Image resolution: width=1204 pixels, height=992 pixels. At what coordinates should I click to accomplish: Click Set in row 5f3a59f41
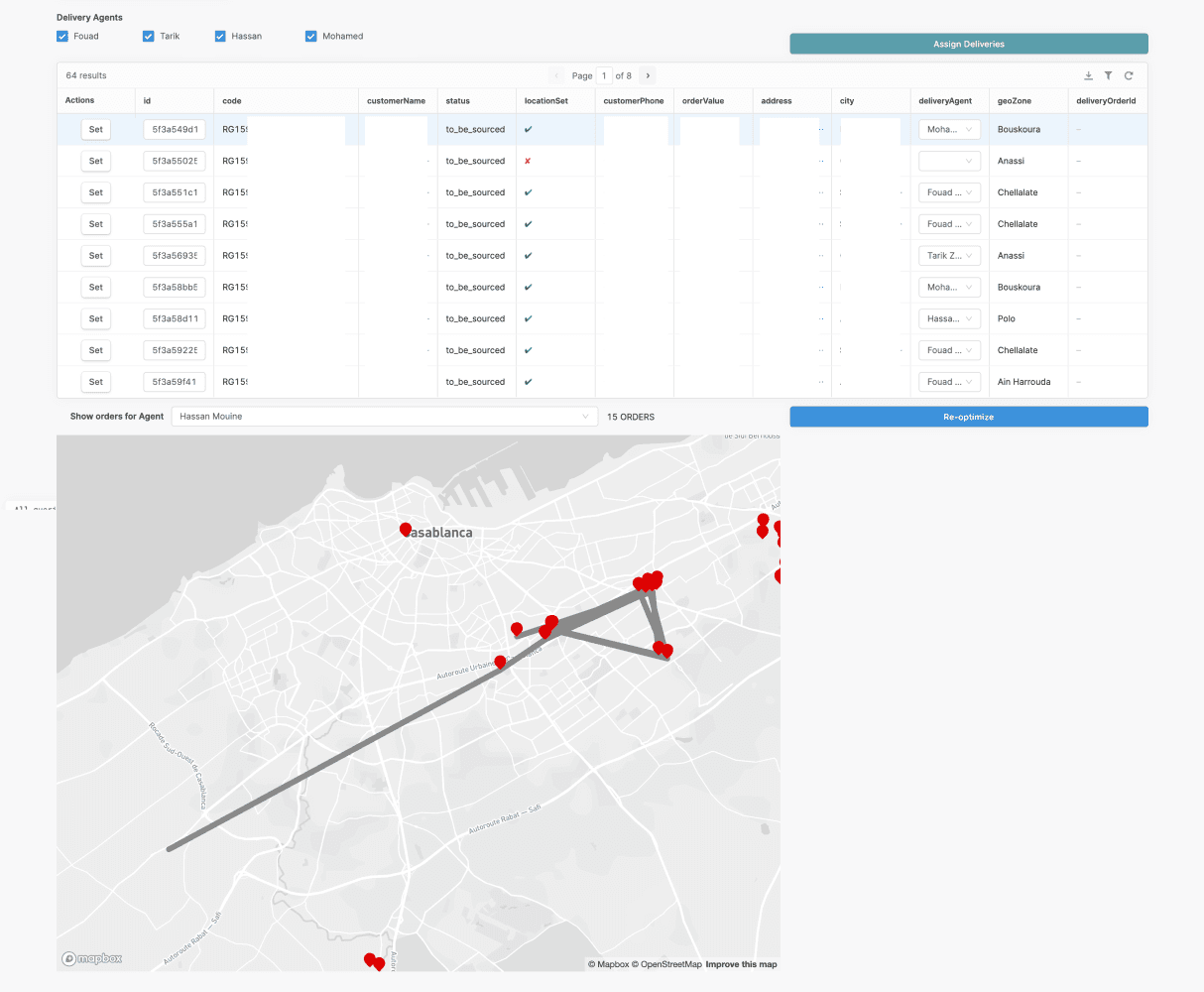point(96,382)
